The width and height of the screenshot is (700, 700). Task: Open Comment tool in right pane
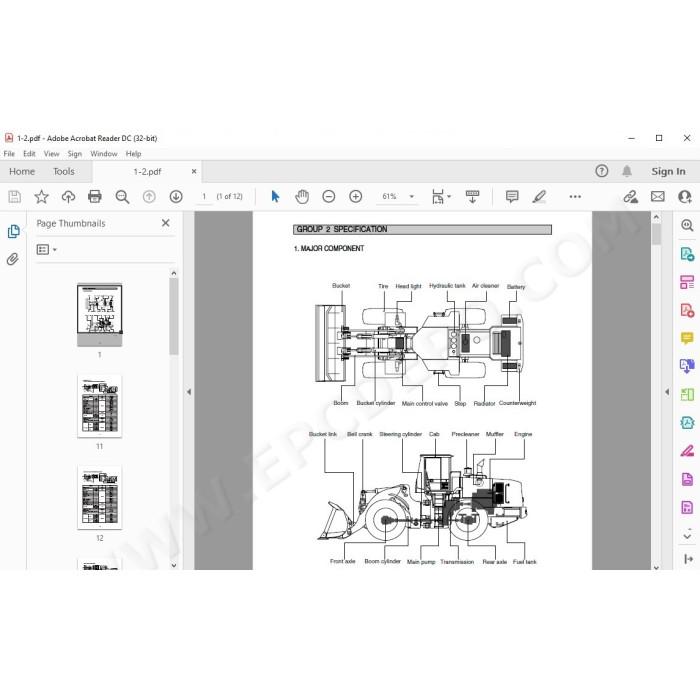point(687,338)
